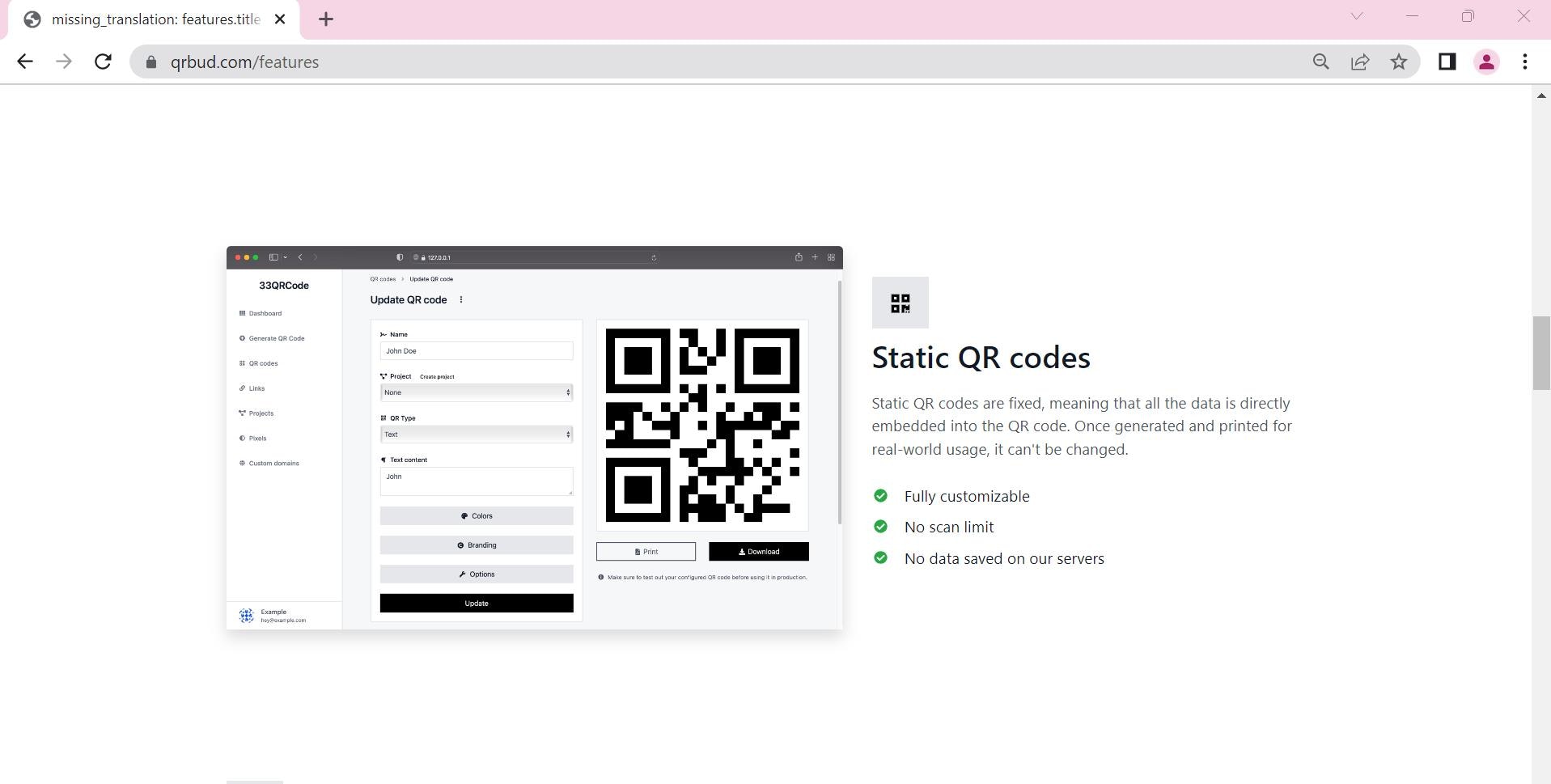Viewport: 1551px width, 784px height.
Task: Open the browser zoom control icon
Action: click(x=1321, y=61)
